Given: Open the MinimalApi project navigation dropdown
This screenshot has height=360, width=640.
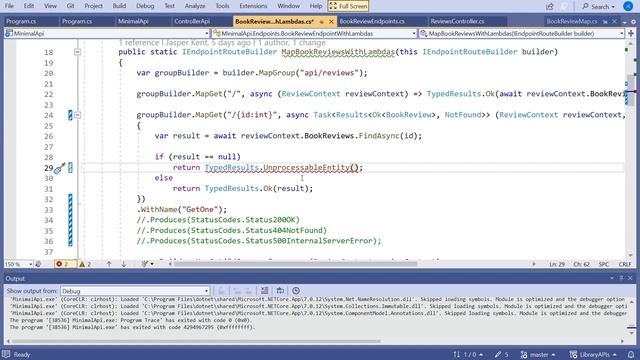Looking at the screenshot, I should tap(107, 33).
